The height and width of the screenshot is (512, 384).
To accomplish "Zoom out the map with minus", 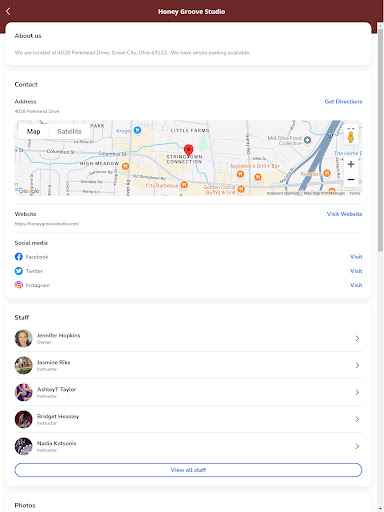I will pos(351,180).
